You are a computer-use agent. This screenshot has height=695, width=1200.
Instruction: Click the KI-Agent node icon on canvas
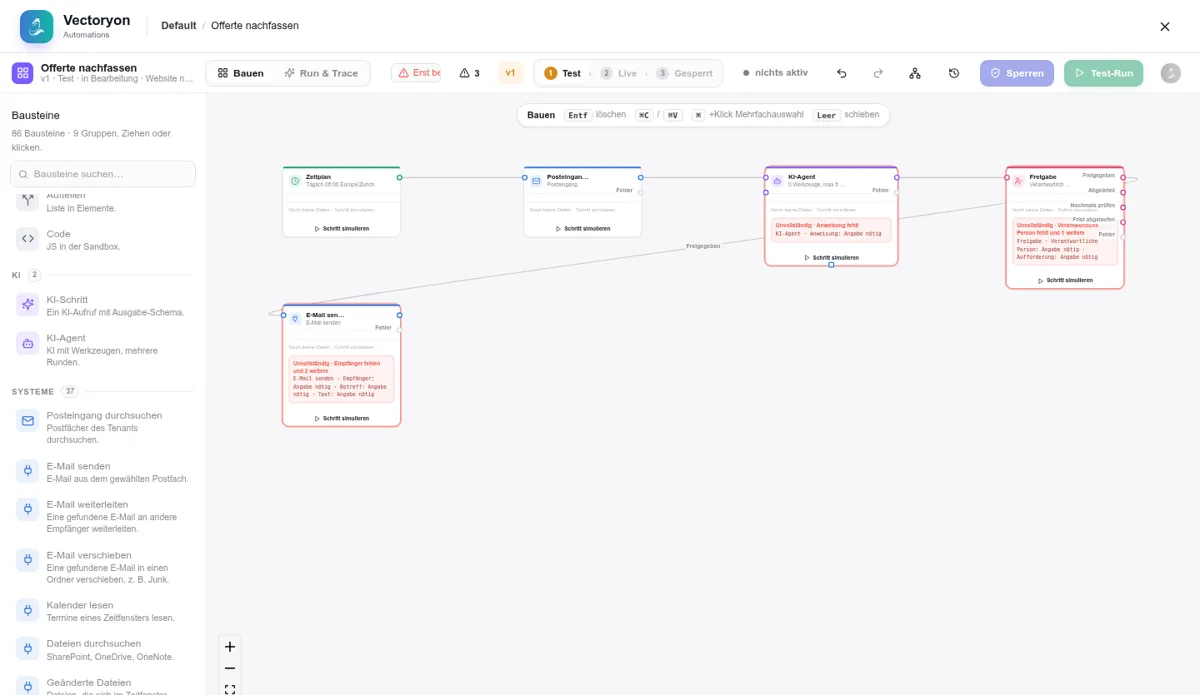click(777, 181)
